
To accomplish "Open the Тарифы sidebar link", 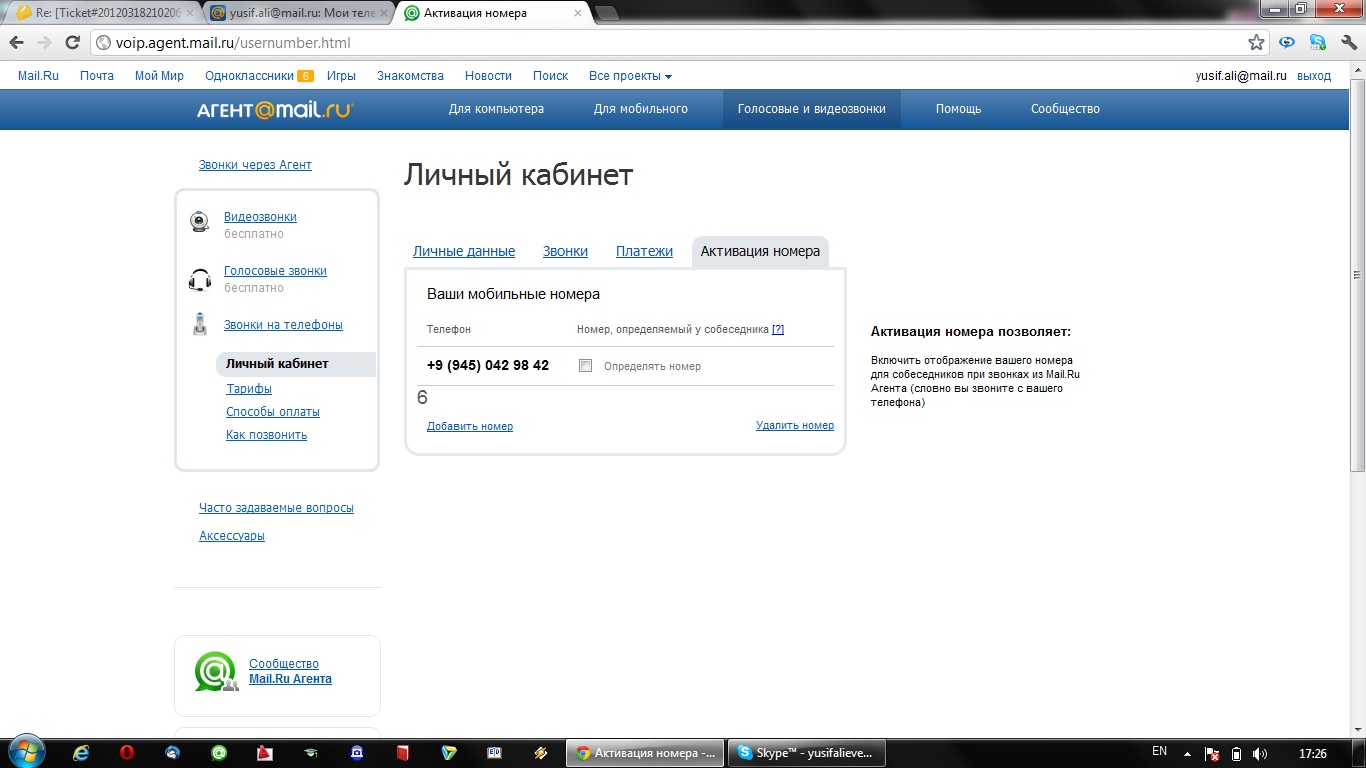I will (249, 389).
